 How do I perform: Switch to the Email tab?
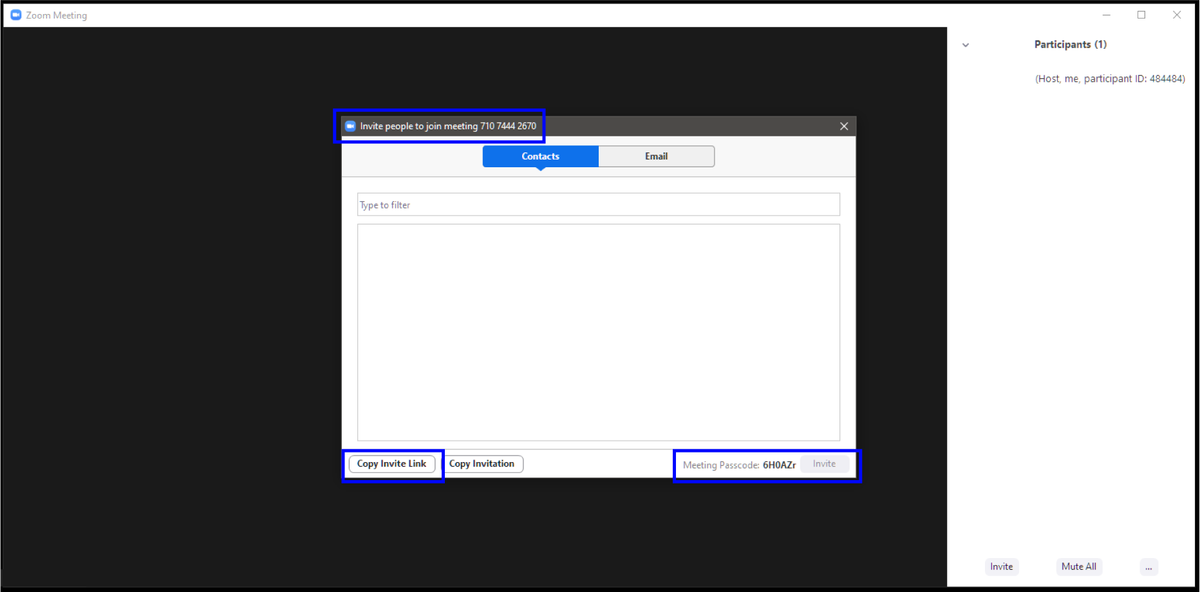pyautogui.click(x=656, y=156)
